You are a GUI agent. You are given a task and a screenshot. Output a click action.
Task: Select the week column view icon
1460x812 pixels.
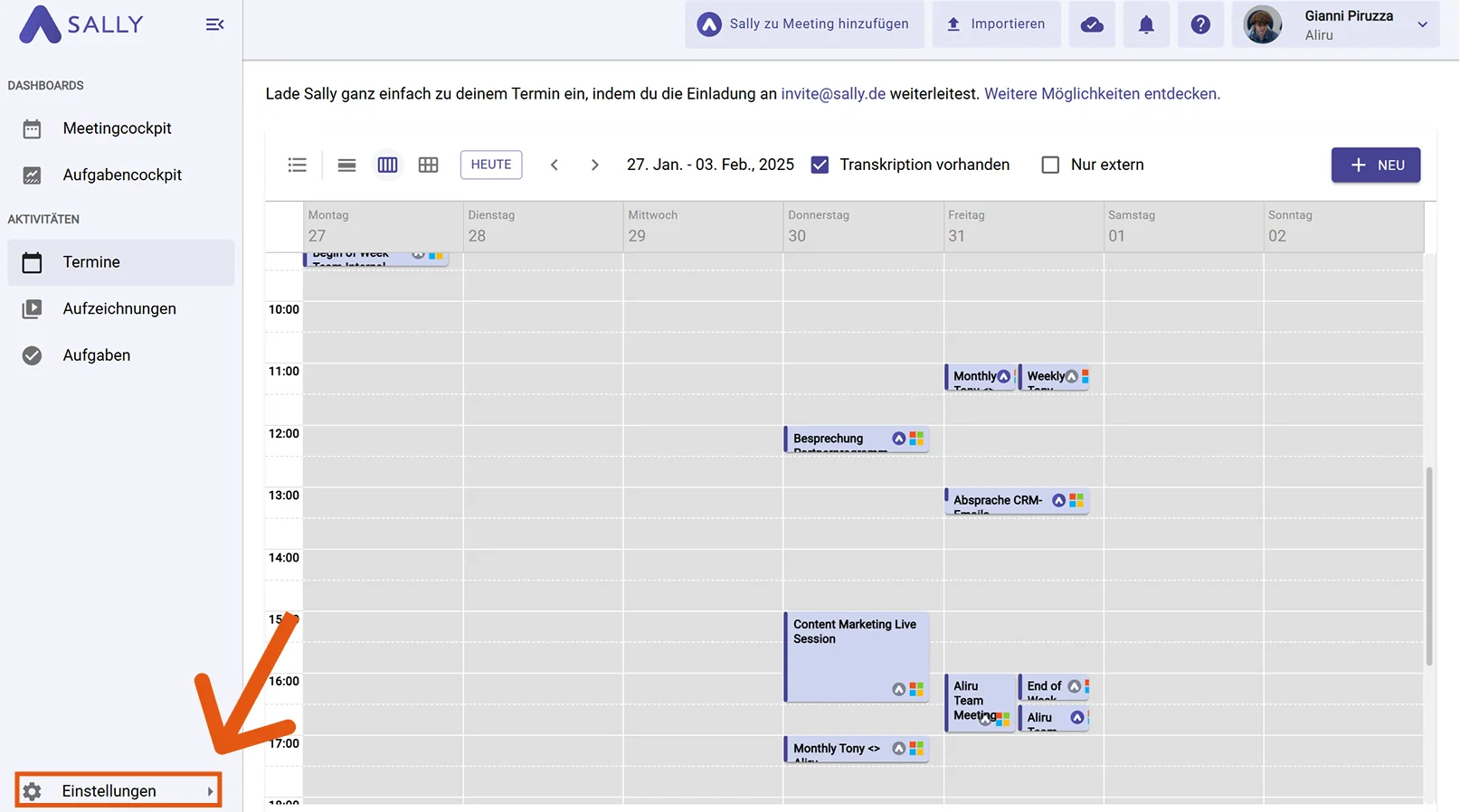click(x=387, y=165)
